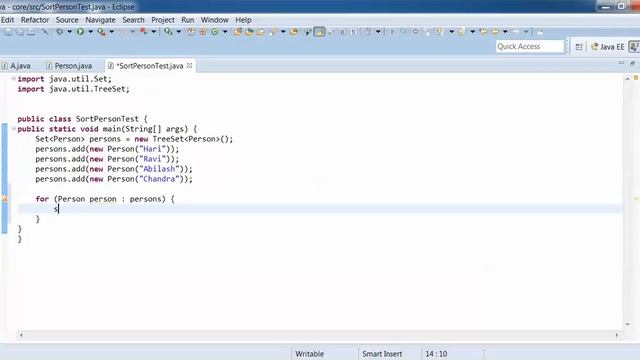
Task: Click the Run Last Tool icon next to Run
Action: click(101, 31)
